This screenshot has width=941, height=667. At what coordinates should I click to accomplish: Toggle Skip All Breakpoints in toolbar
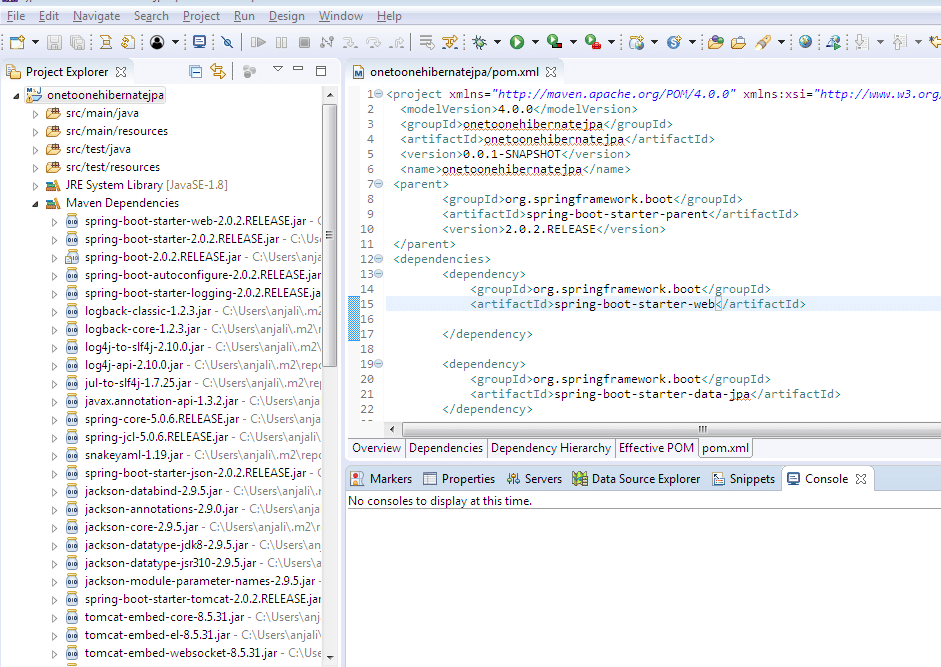pos(228,42)
